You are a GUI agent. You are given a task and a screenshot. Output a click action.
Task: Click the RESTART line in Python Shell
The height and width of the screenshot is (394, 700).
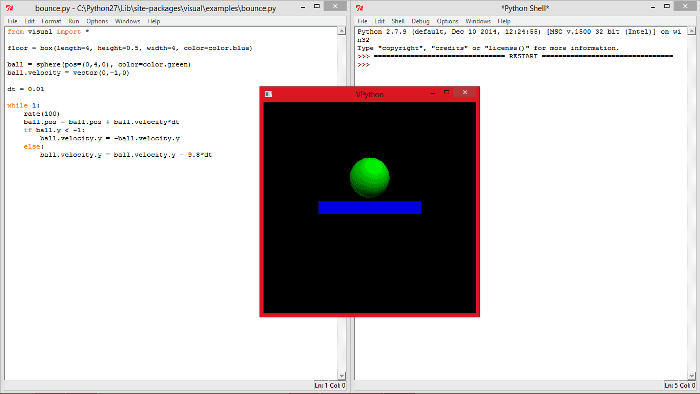click(515, 56)
